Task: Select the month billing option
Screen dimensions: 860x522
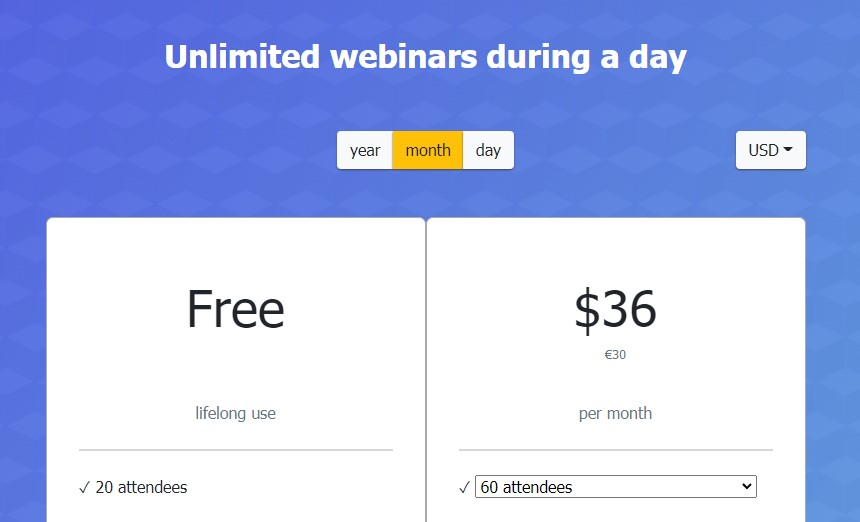Action: point(428,150)
